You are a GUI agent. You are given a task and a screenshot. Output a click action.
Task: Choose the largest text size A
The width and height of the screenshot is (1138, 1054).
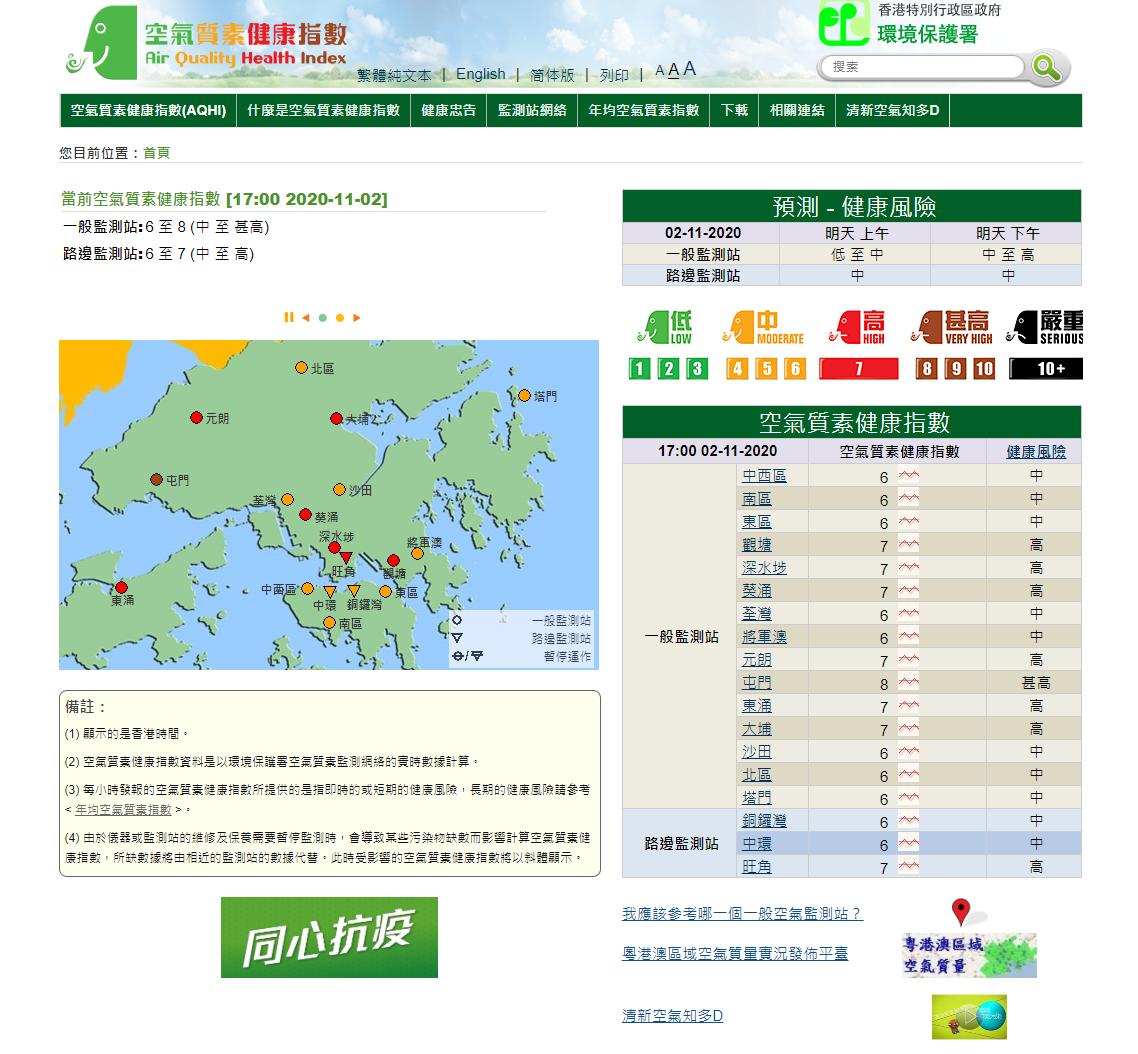point(690,70)
